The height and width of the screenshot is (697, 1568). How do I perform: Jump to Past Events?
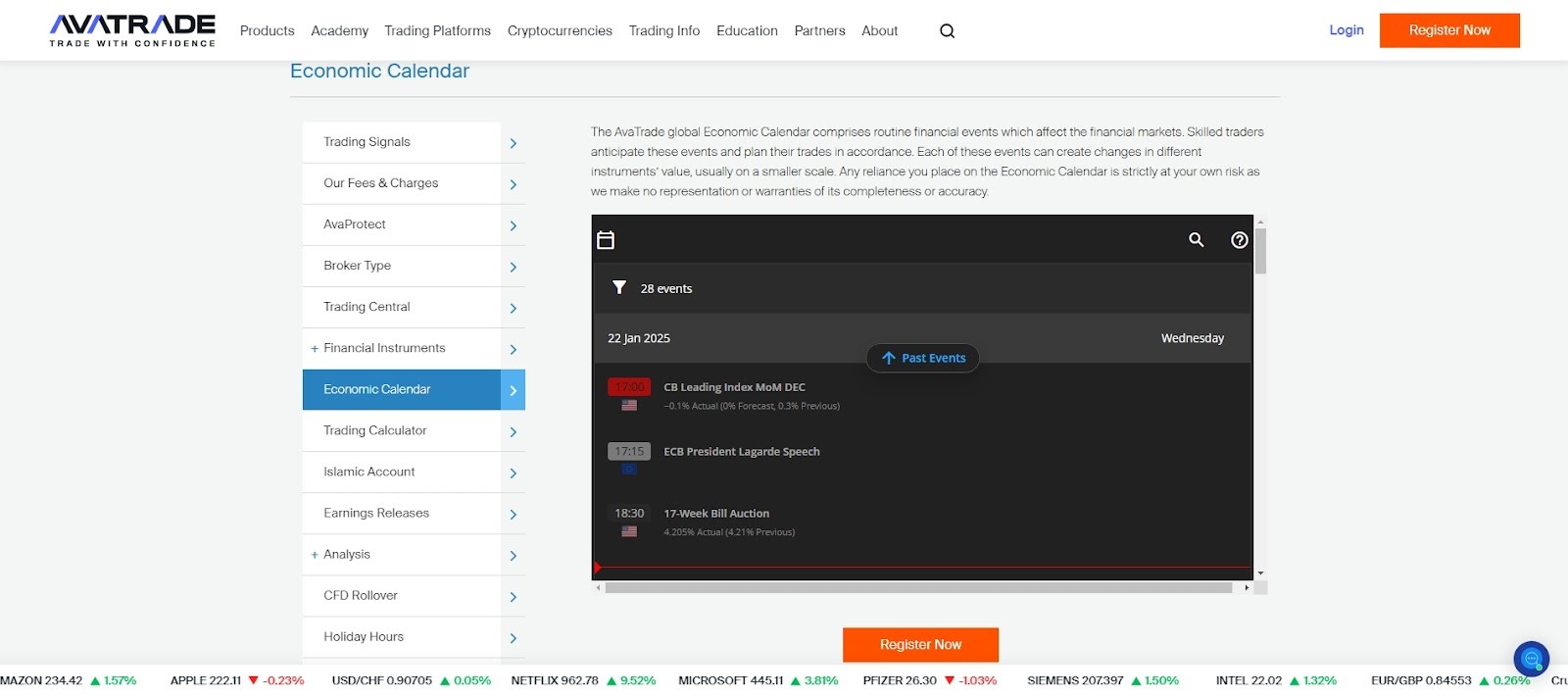pos(922,358)
